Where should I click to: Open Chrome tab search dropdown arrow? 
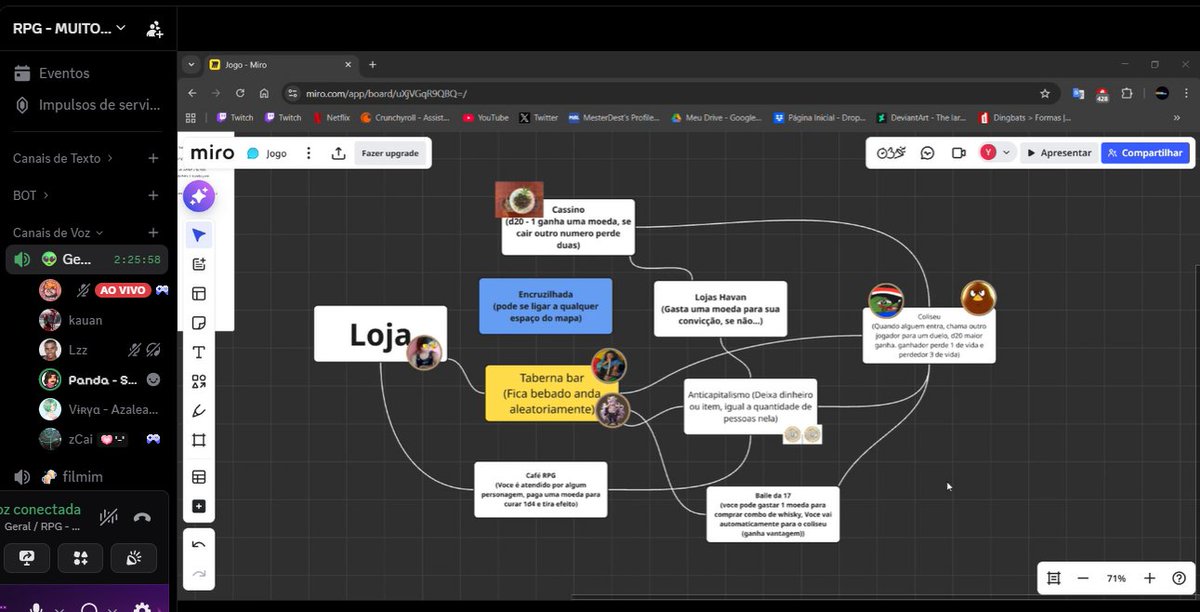coord(192,64)
